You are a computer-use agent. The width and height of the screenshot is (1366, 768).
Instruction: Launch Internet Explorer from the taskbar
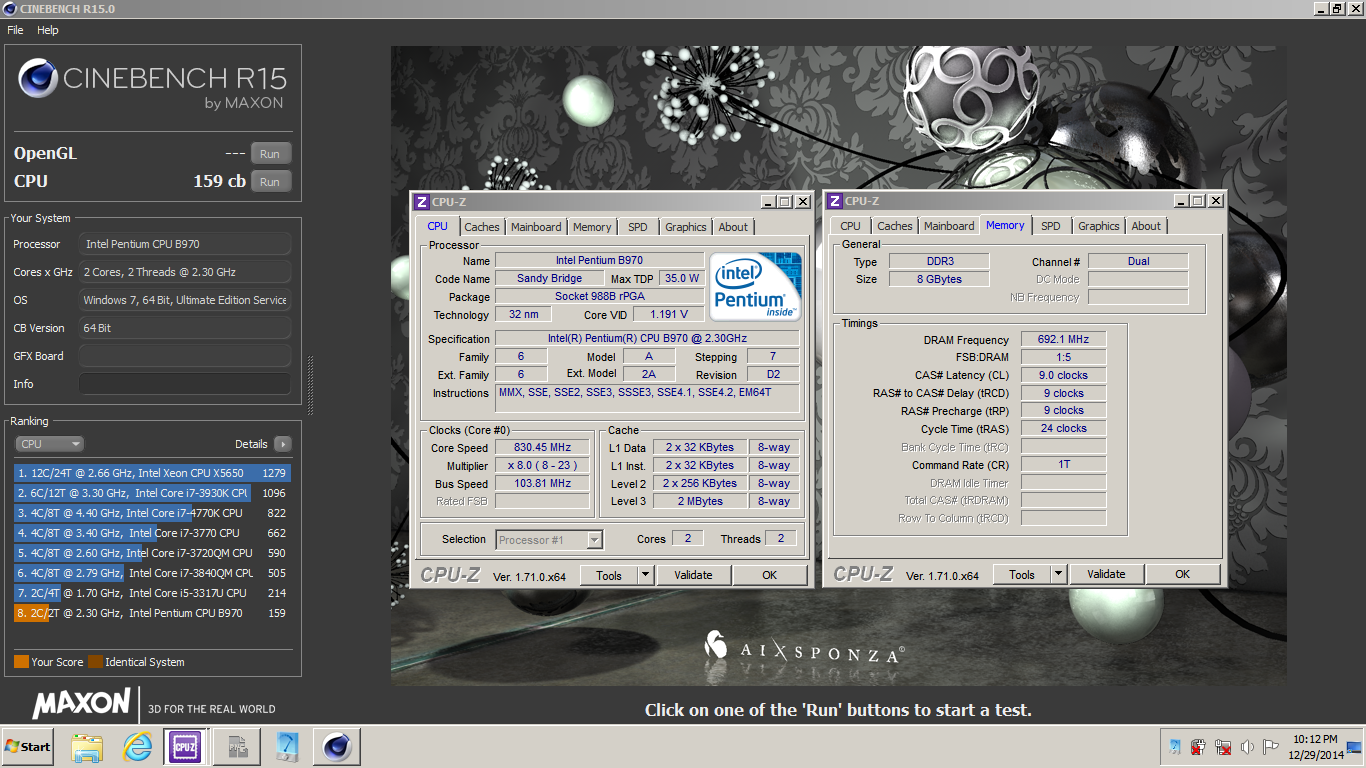pos(138,747)
